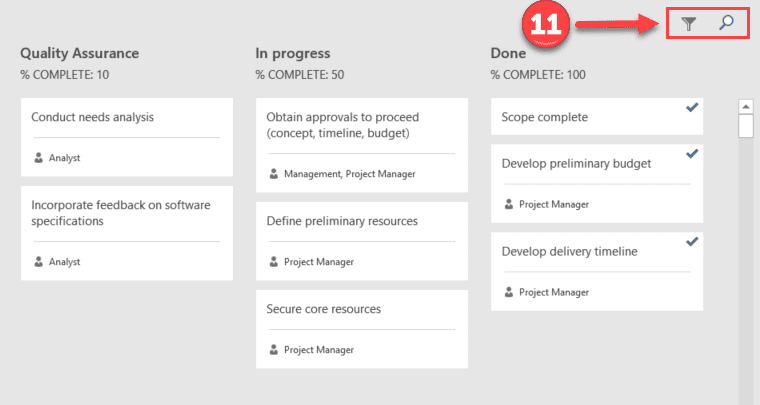Click scrollbar up arrow button

[x=745, y=106]
